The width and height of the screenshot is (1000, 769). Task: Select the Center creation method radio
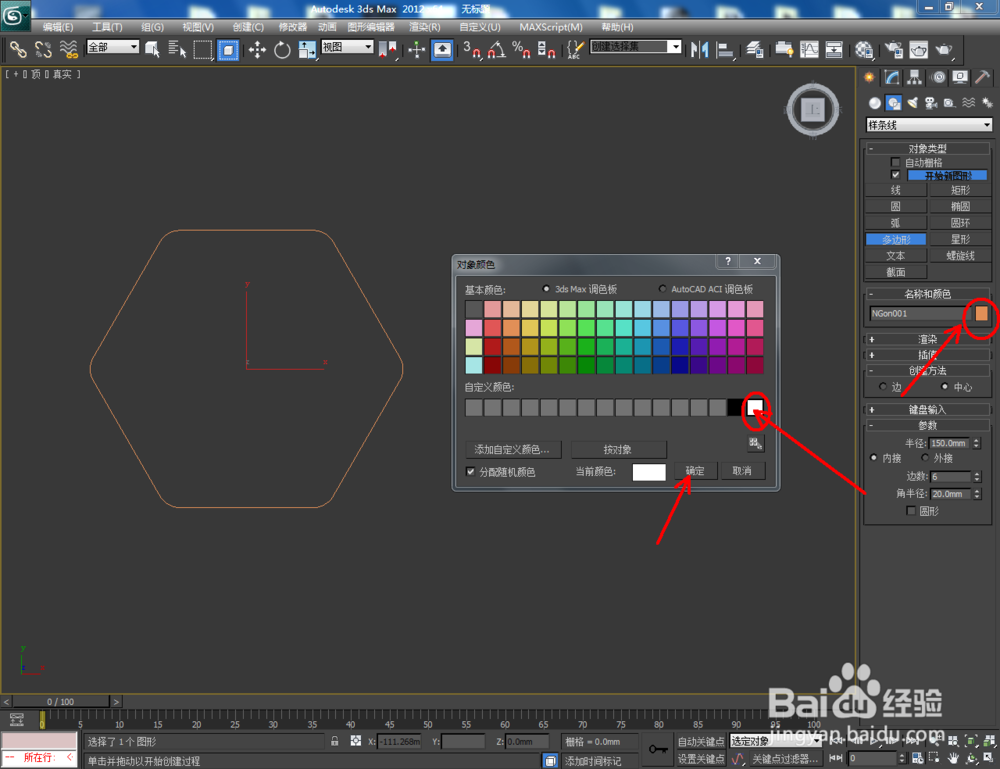click(x=945, y=386)
